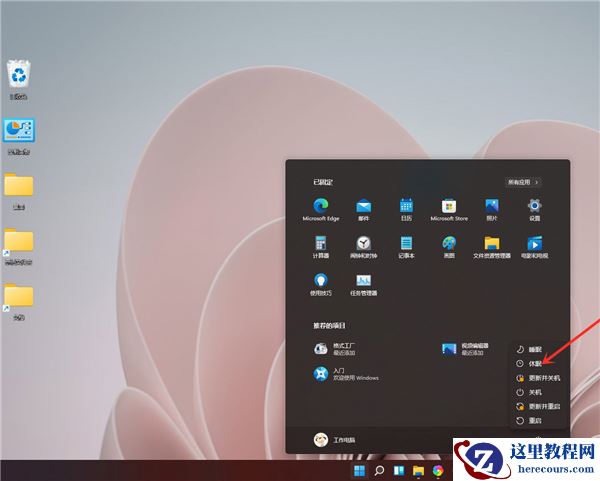600x481 pixels.
Task: Open the Movies & TV app
Action: [x=534, y=247]
